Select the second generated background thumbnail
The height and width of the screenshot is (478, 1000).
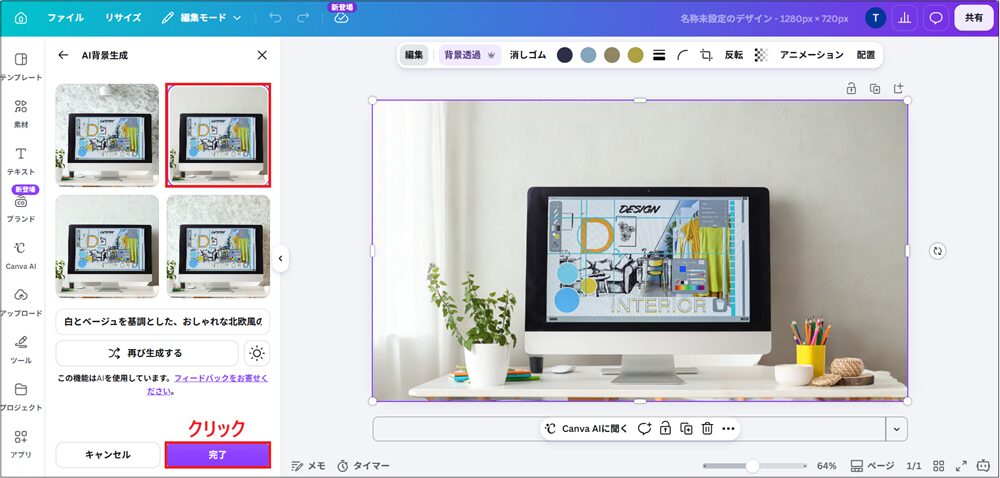[x=218, y=135]
